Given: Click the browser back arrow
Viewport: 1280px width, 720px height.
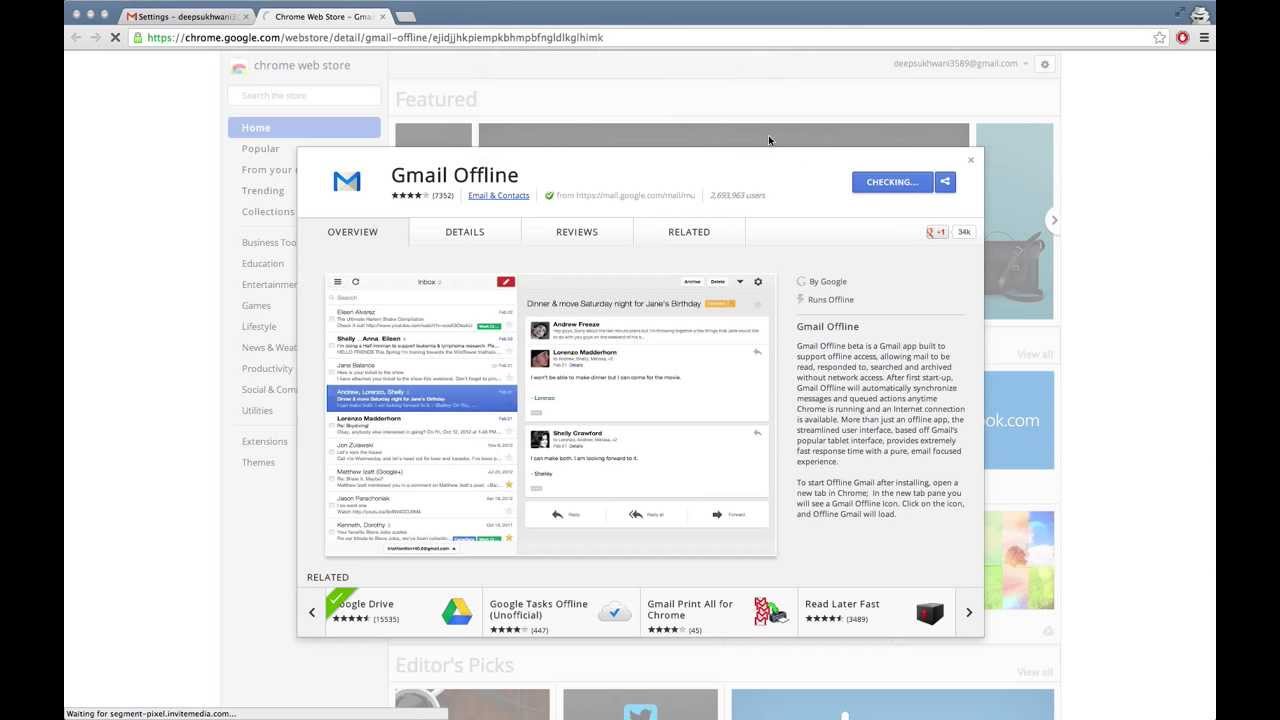Looking at the screenshot, I should click(x=76, y=38).
